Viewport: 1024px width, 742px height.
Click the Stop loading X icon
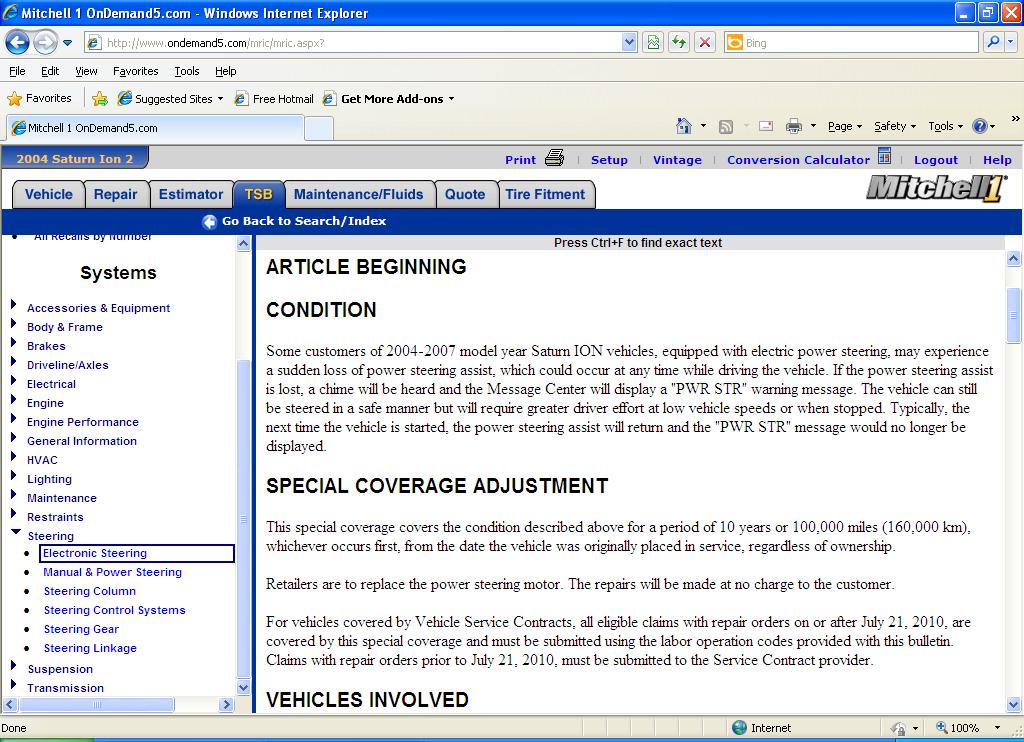(x=705, y=43)
